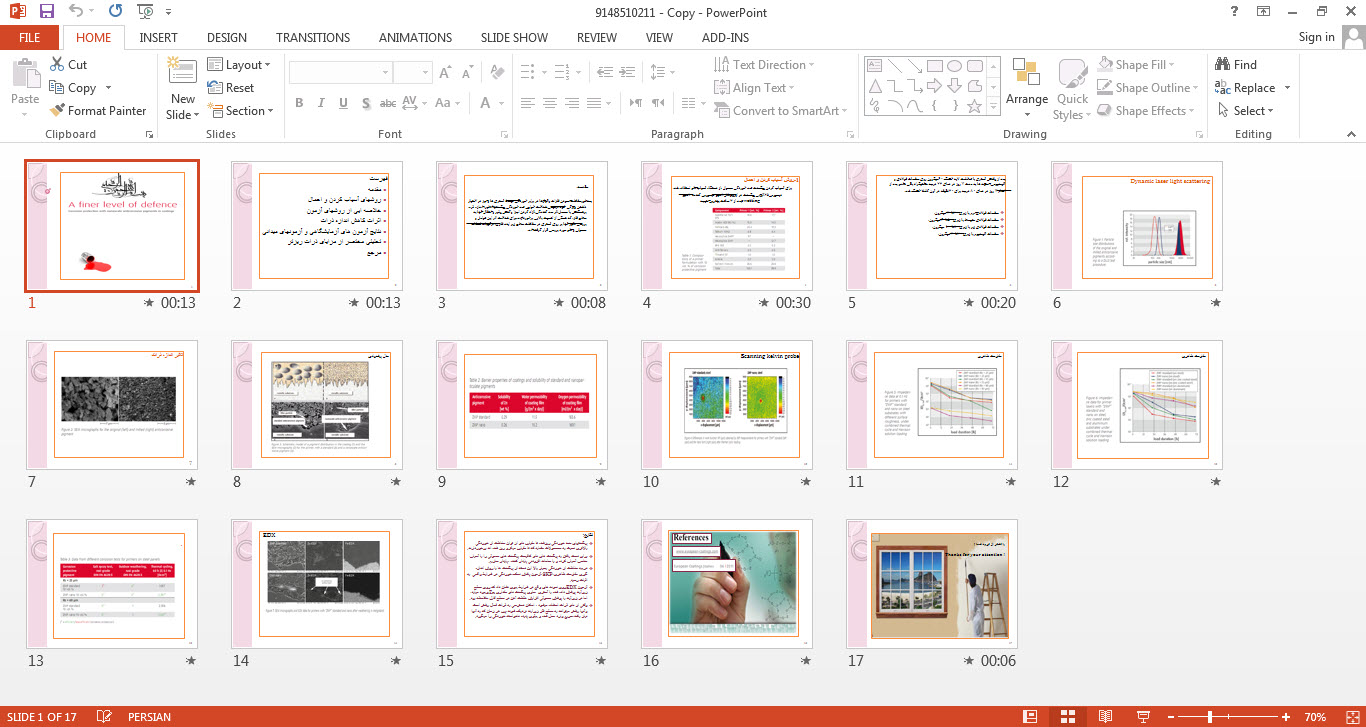
Task: Open the Copy dropdown arrow
Action: pos(109,88)
